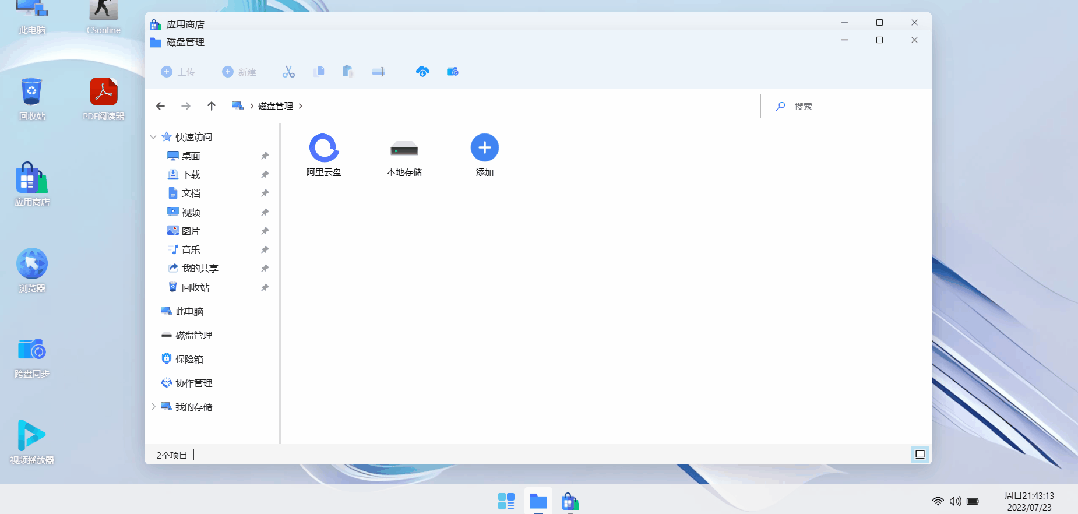
Task: Toggle the pin next to 我的共享
Action: [265, 269]
